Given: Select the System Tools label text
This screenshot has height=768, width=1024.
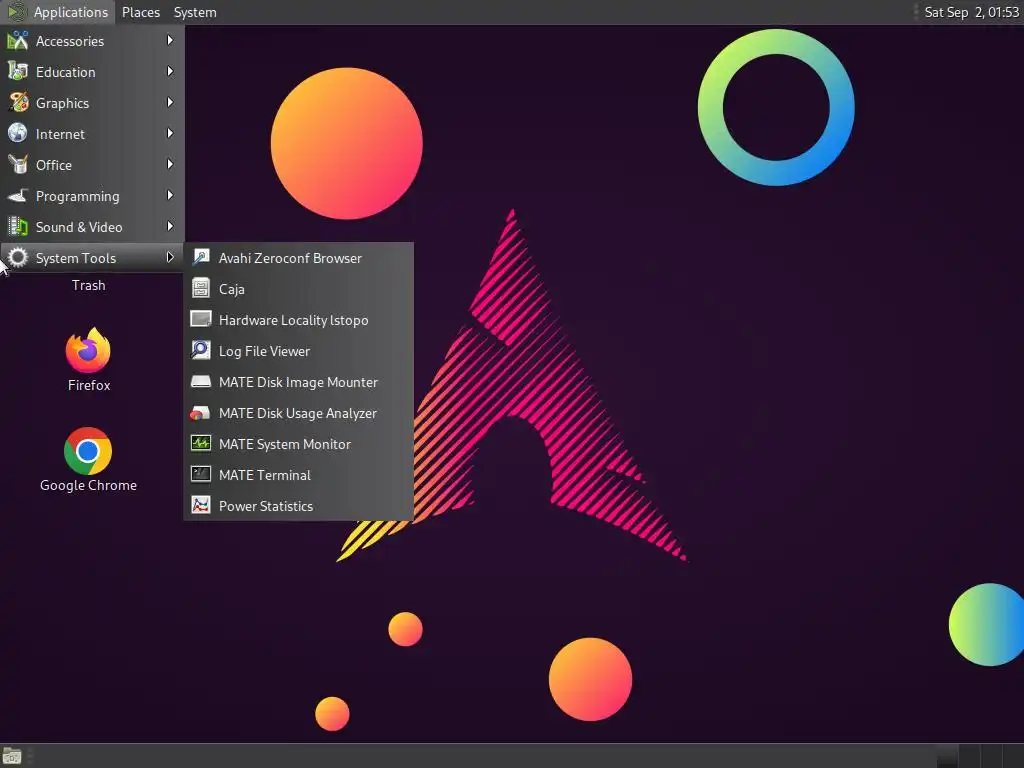Looking at the screenshot, I should point(76,258).
